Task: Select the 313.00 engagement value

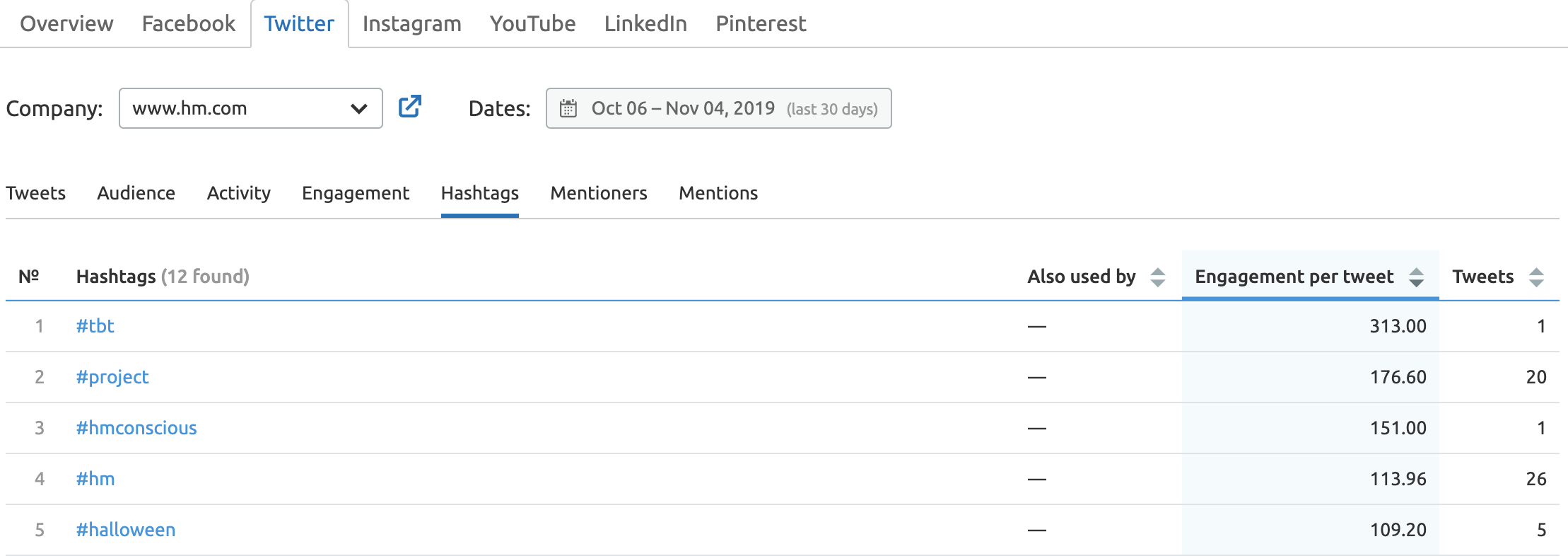Action: pos(1398,326)
